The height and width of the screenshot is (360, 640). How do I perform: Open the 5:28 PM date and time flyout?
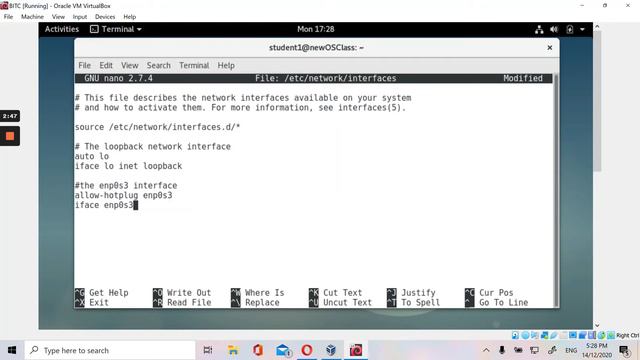pyautogui.click(x=597, y=350)
